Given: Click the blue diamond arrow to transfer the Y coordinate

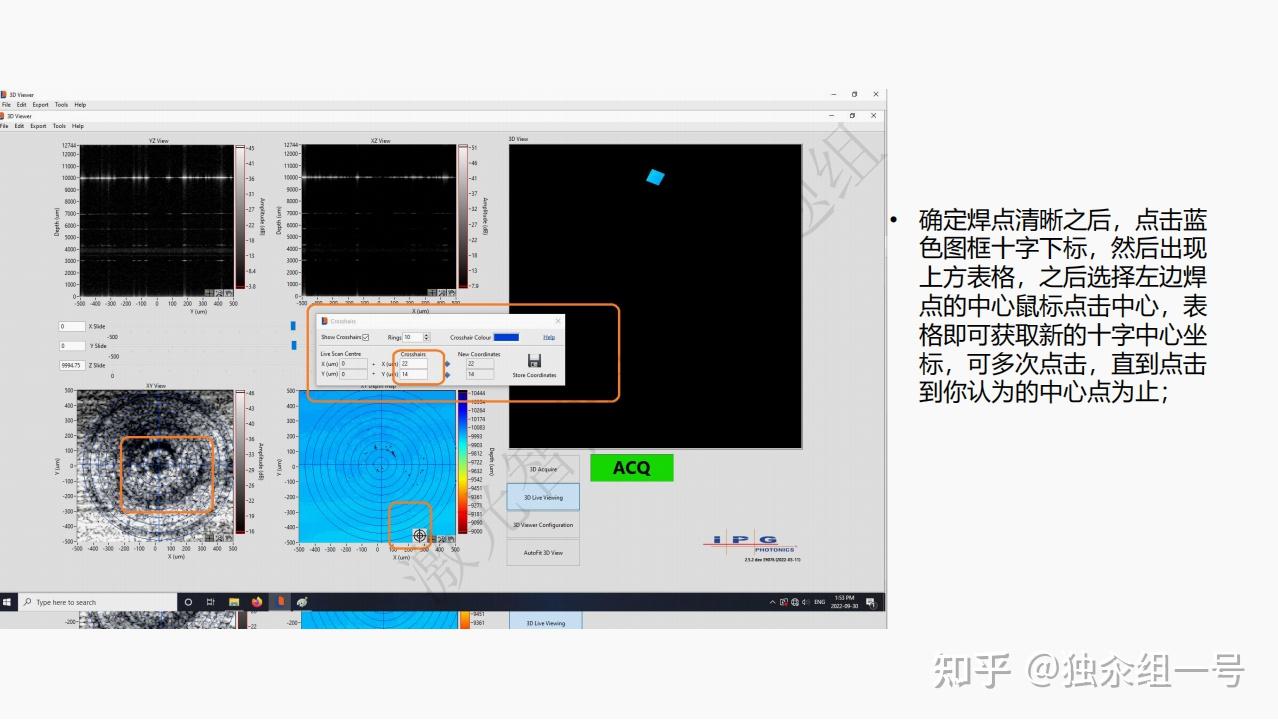Looking at the screenshot, I should pos(448,375).
